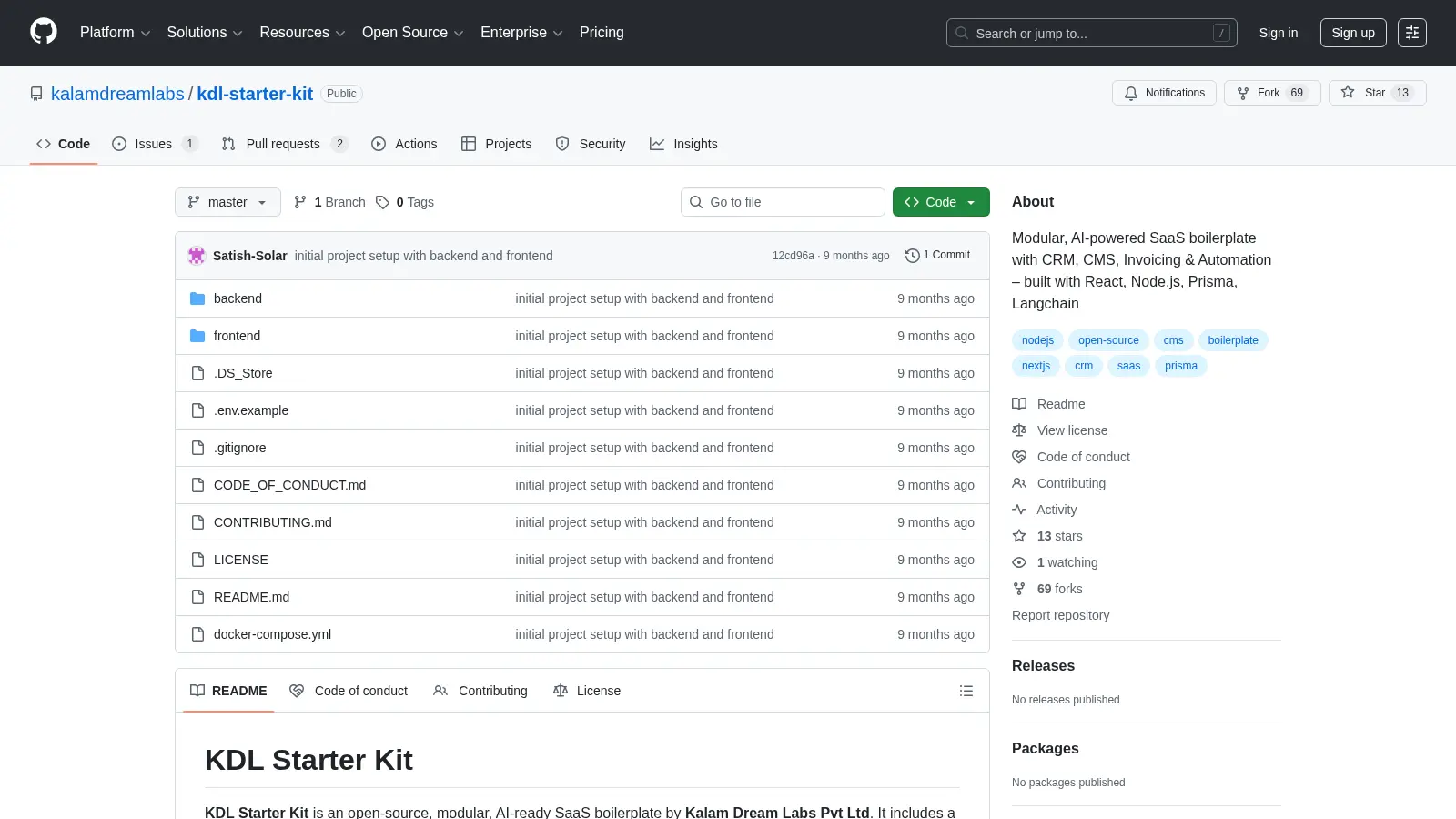Screen dimensions: 1456x819
Task: Open the master branch dropdown
Action: tap(227, 202)
